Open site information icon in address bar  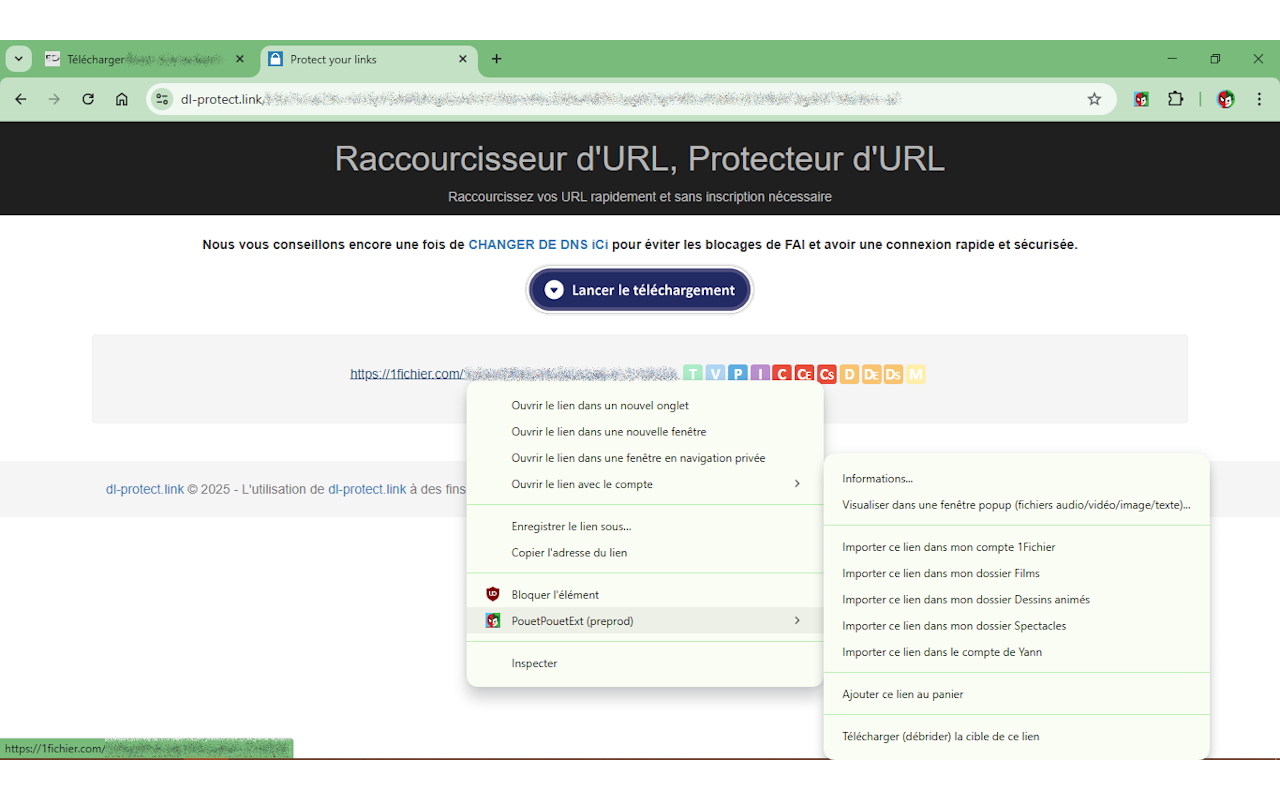click(162, 99)
